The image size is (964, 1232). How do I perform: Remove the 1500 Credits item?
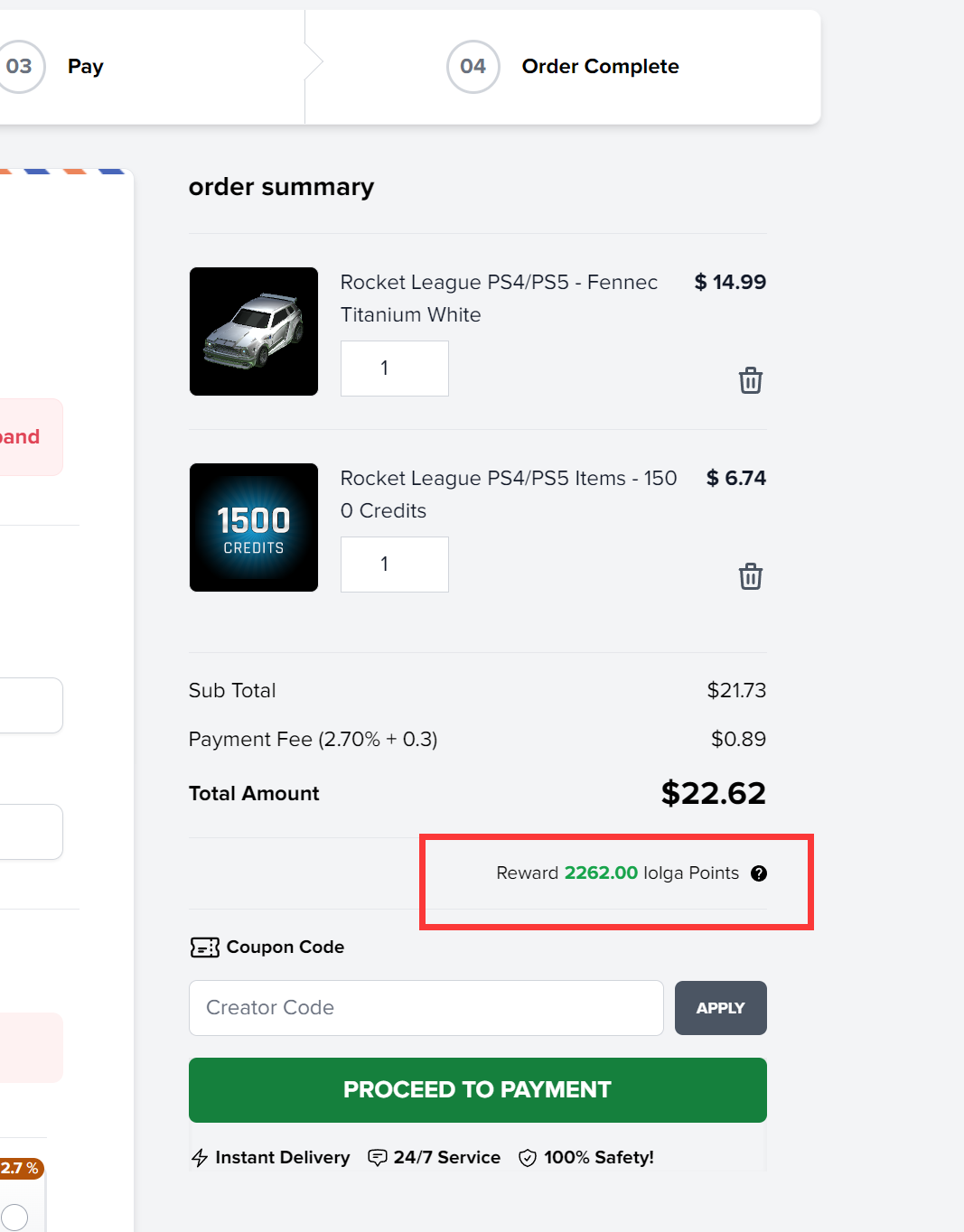751,576
